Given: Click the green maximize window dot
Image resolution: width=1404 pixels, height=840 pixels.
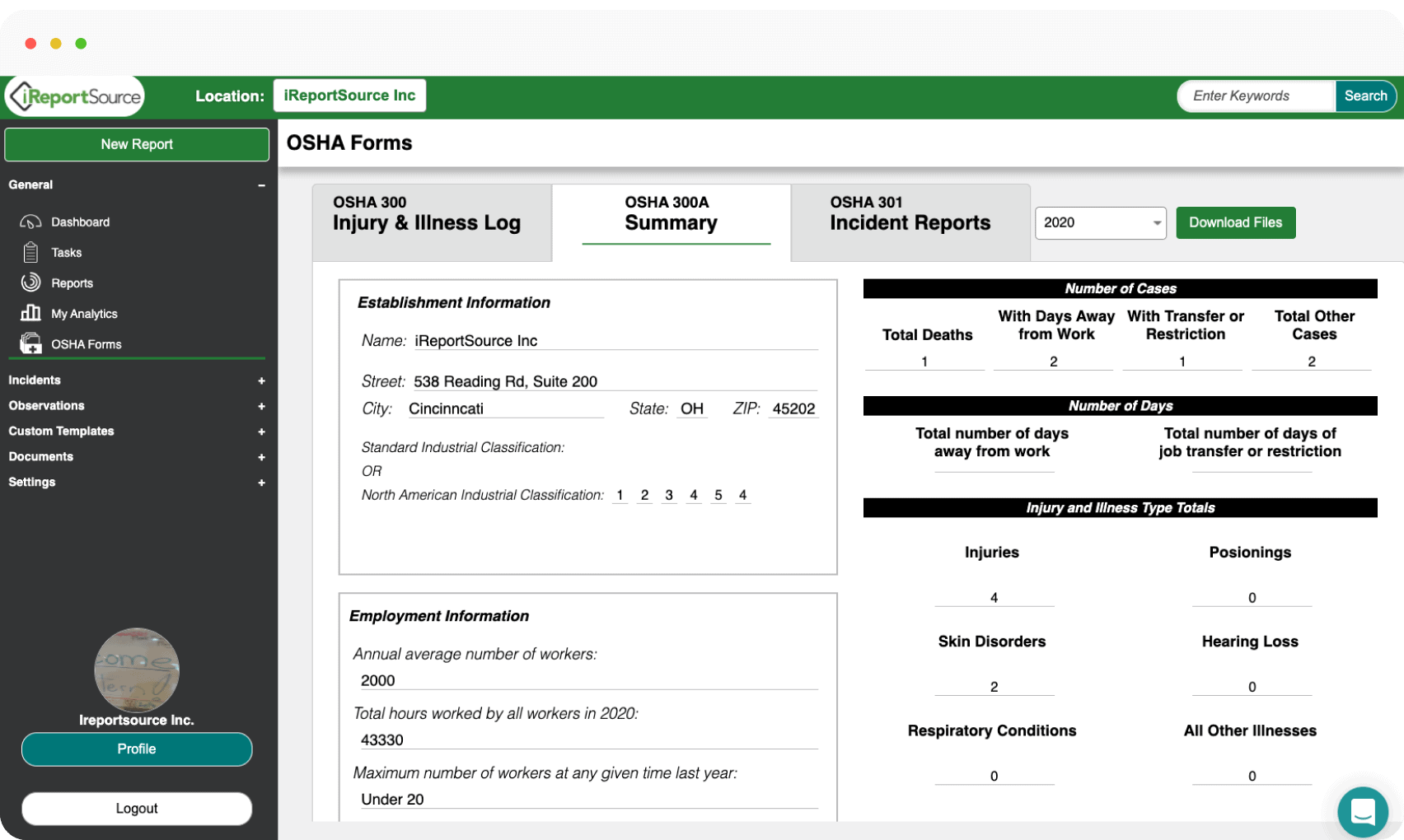Looking at the screenshot, I should [x=81, y=44].
